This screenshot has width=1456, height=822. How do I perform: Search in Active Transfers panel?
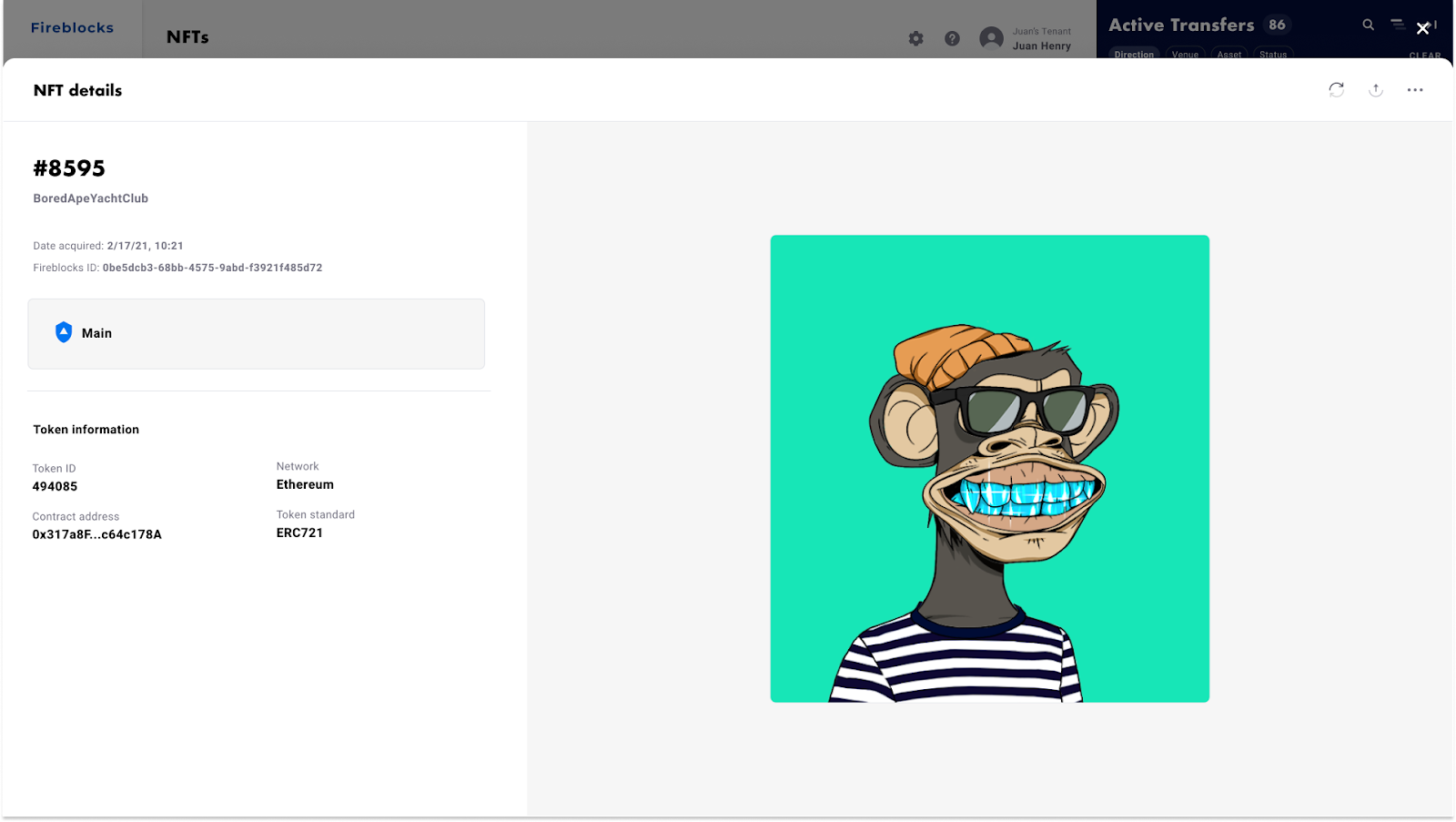(1368, 25)
